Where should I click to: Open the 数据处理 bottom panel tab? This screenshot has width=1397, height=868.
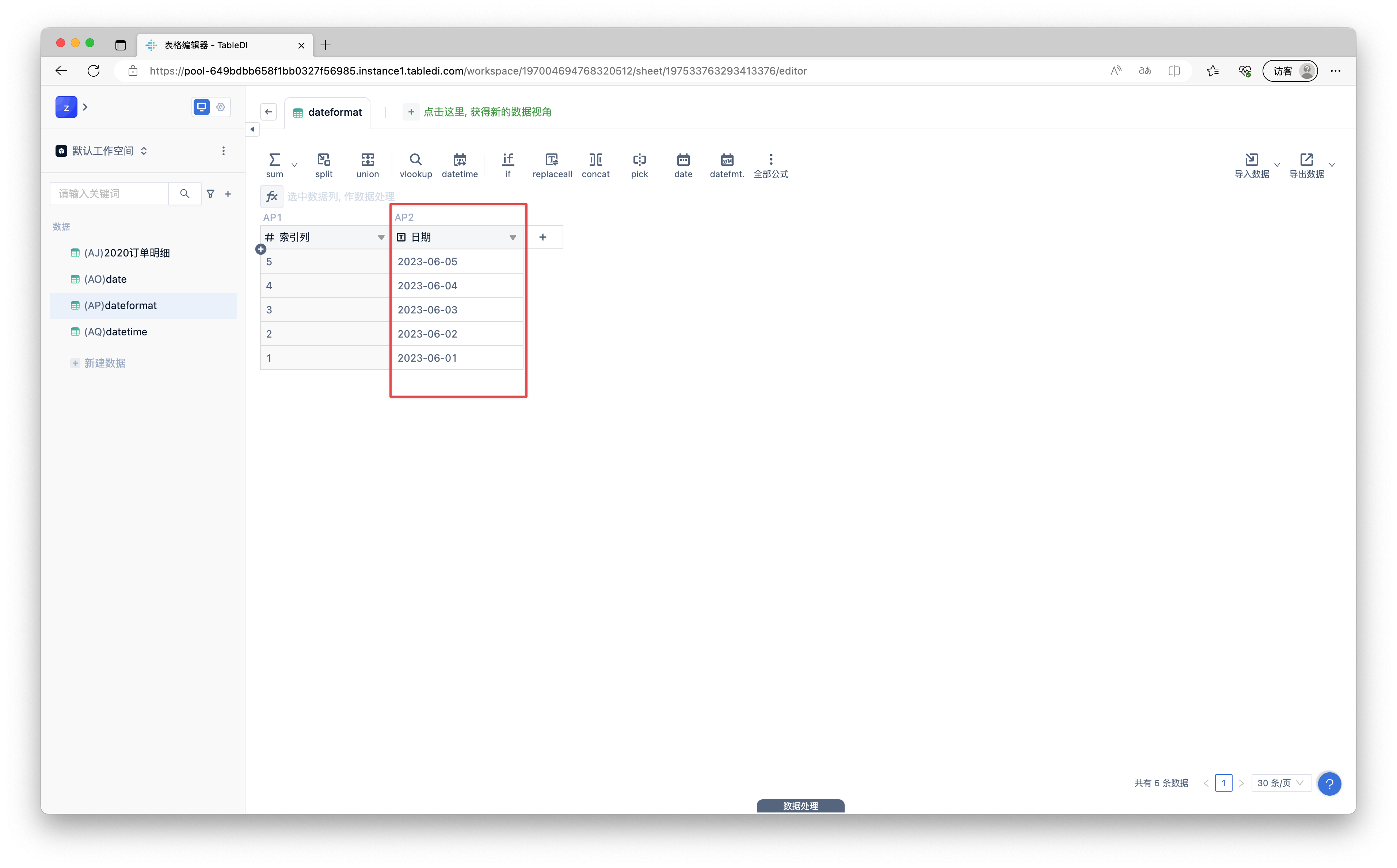click(x=800, y=806)
